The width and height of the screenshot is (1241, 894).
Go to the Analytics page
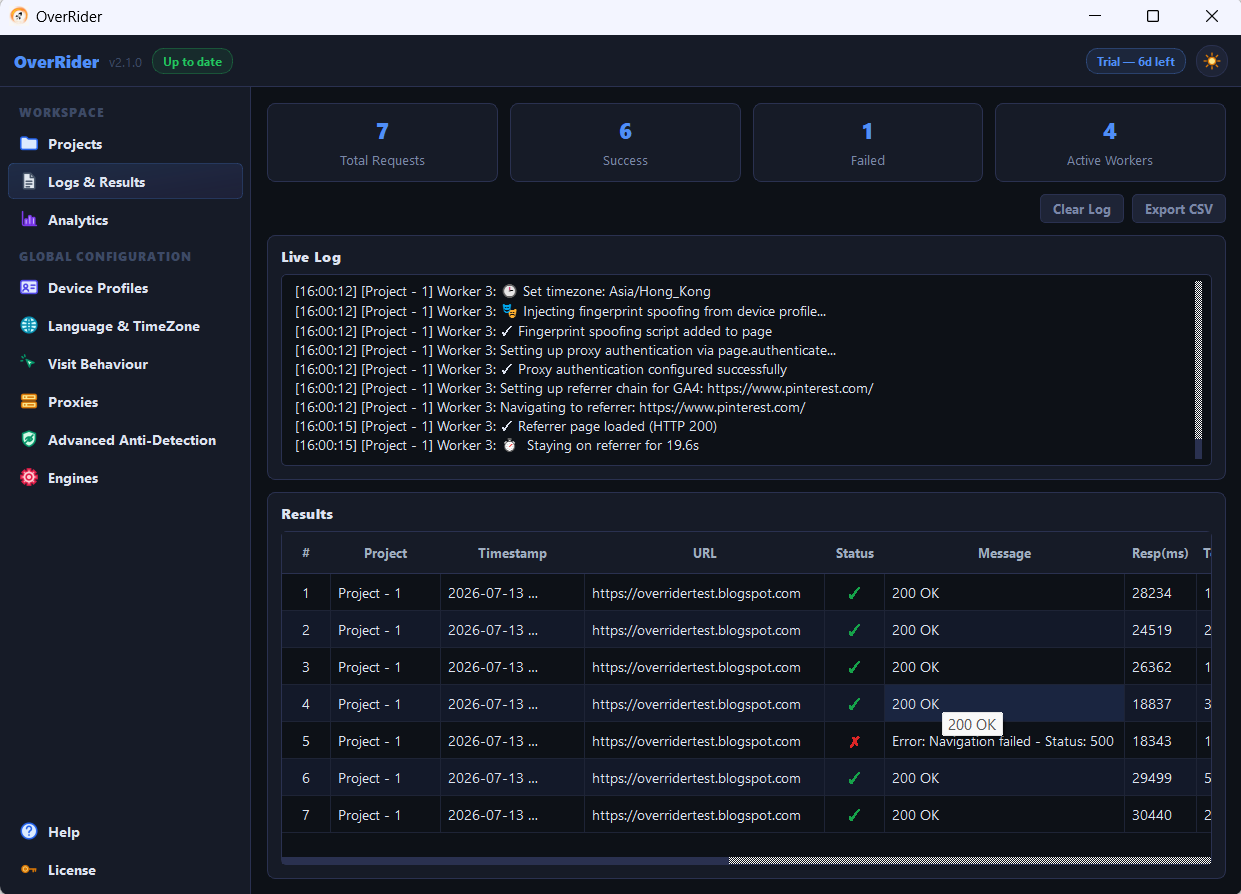coord(125,220)
